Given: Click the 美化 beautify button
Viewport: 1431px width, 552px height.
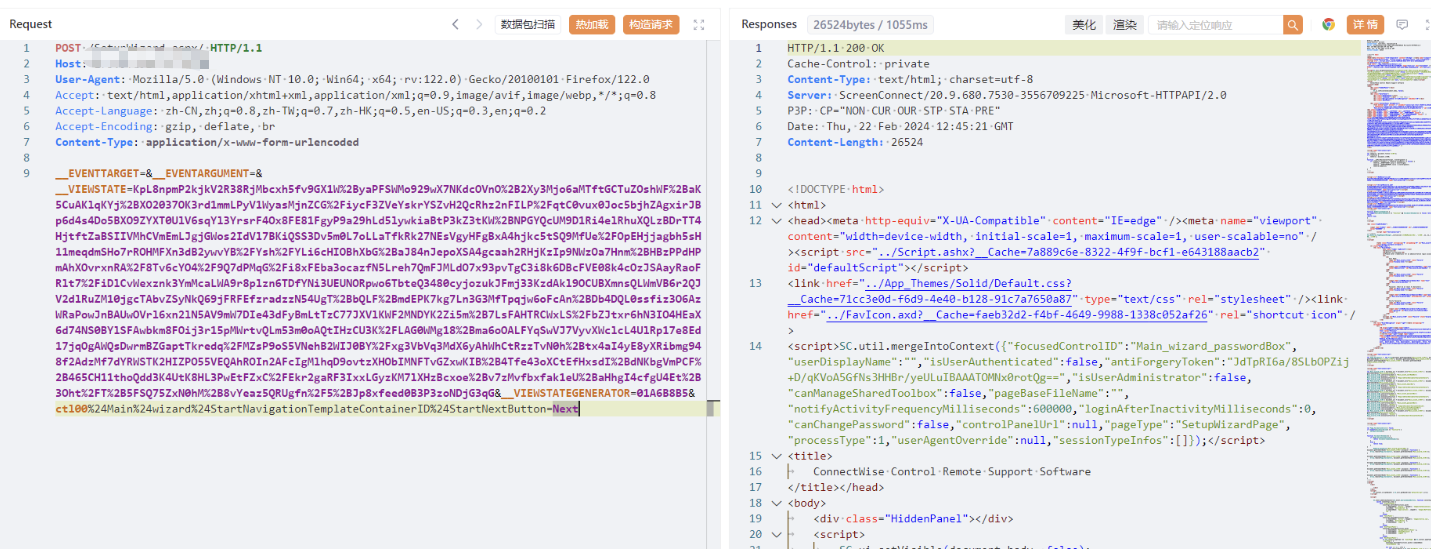Looking at the screenshot, I should point(1084,25).
